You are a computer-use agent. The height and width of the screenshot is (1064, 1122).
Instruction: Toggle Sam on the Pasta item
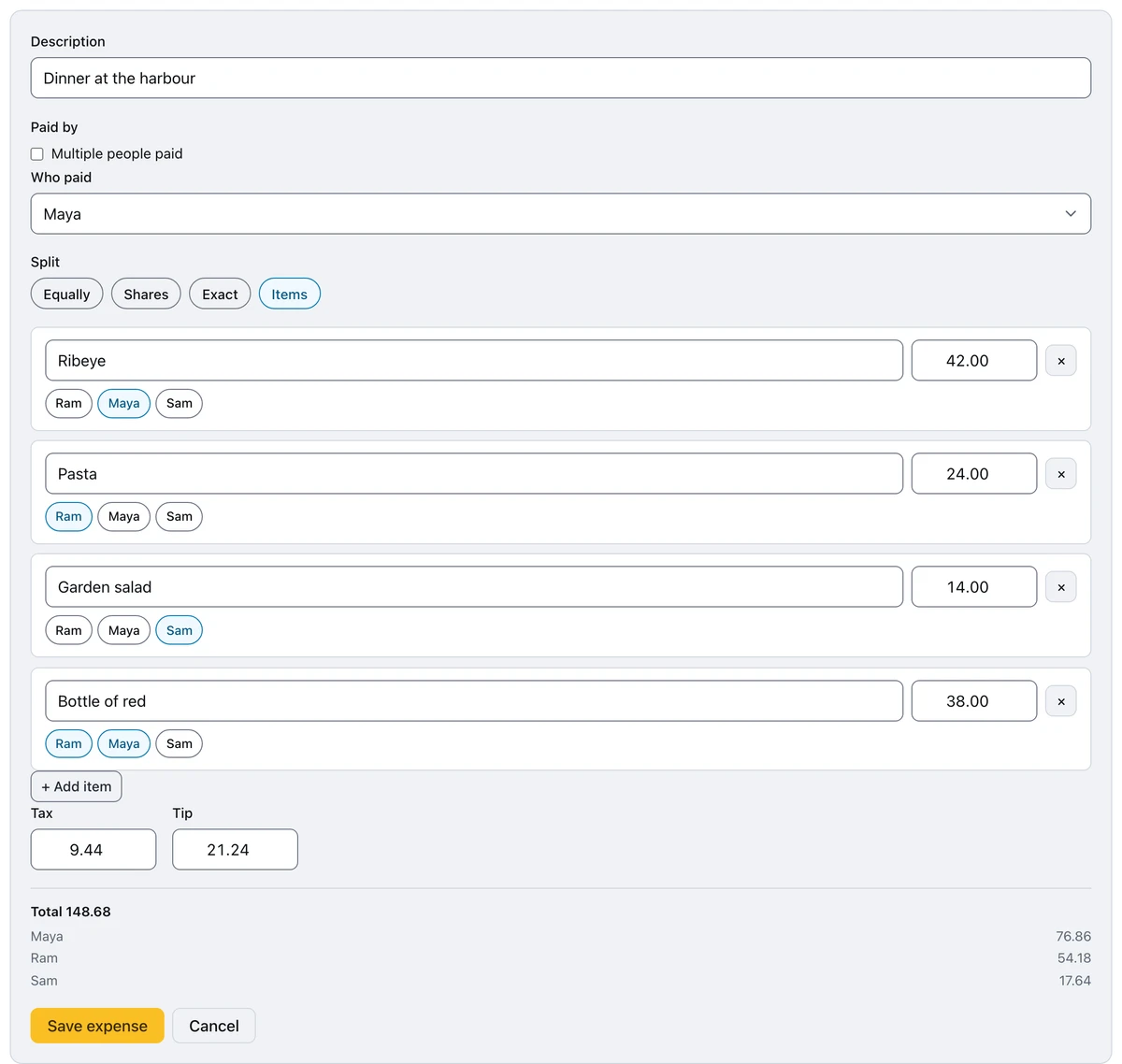(179, 517)
